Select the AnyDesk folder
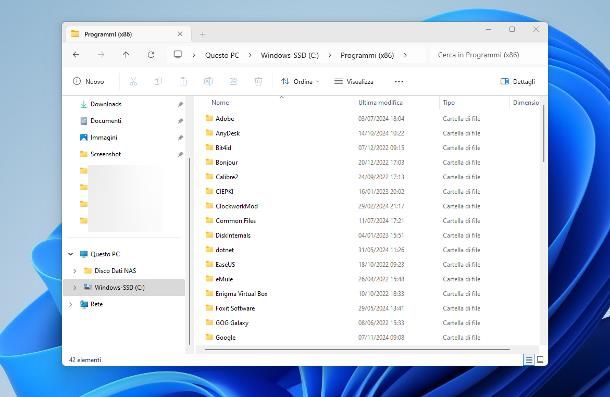The height and width of the screenshot is (397, 610). pyautogui.click(x=228, y=133)
